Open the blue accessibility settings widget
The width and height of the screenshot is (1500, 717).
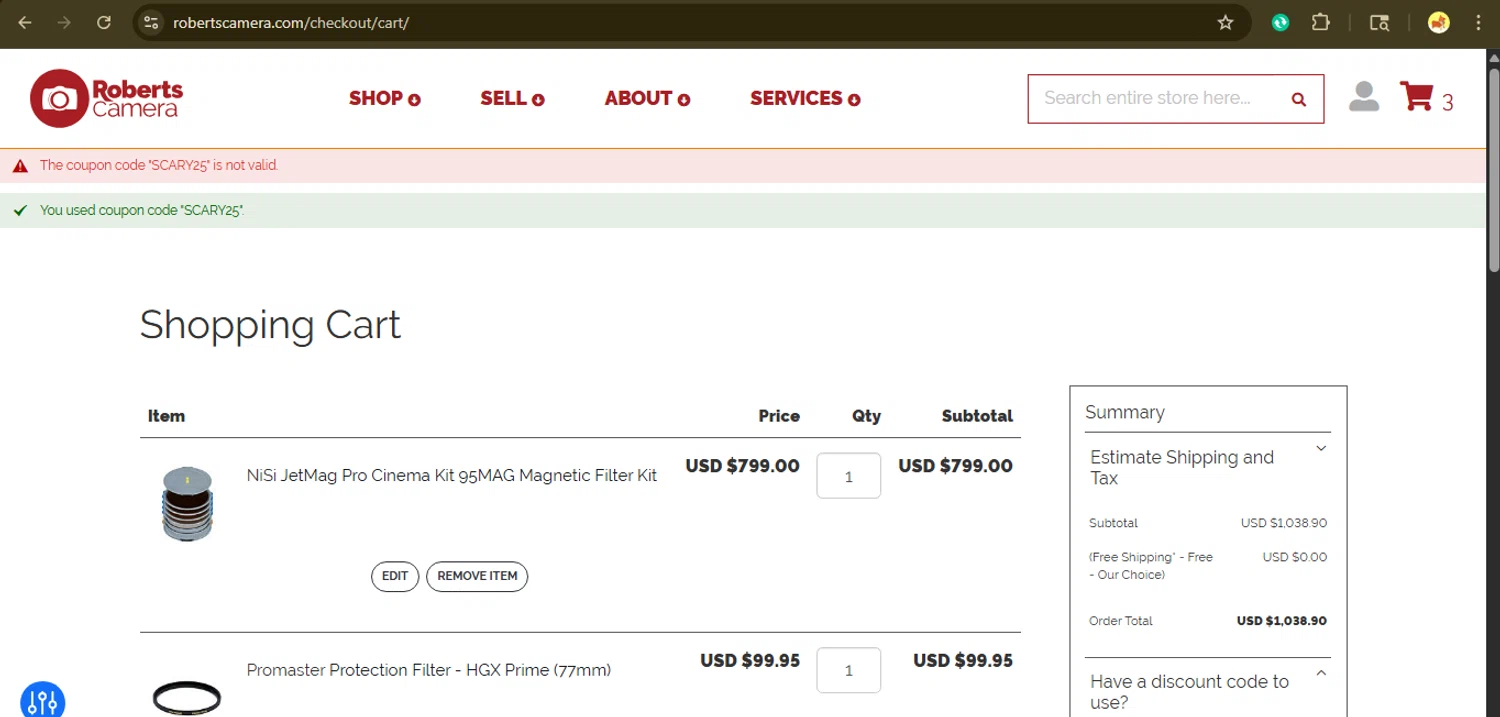pos(42,700)
